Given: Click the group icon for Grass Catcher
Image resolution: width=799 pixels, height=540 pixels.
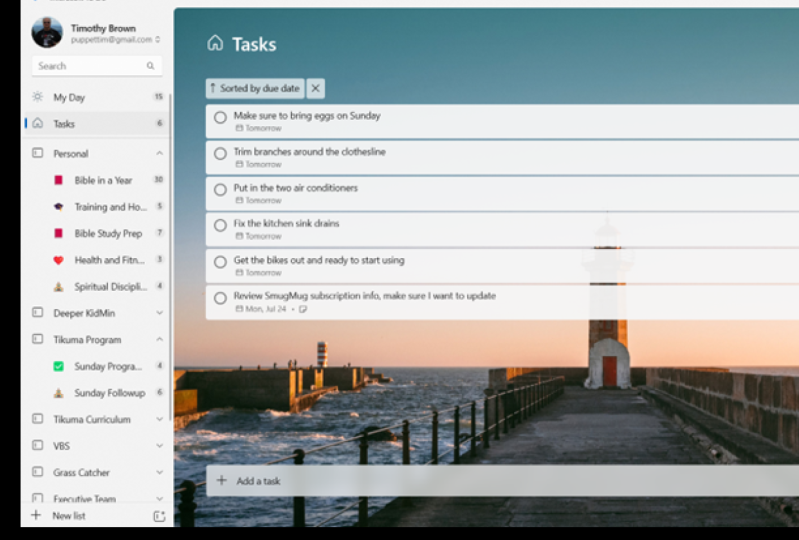Looking at the screenshot, I should (38, 472).
